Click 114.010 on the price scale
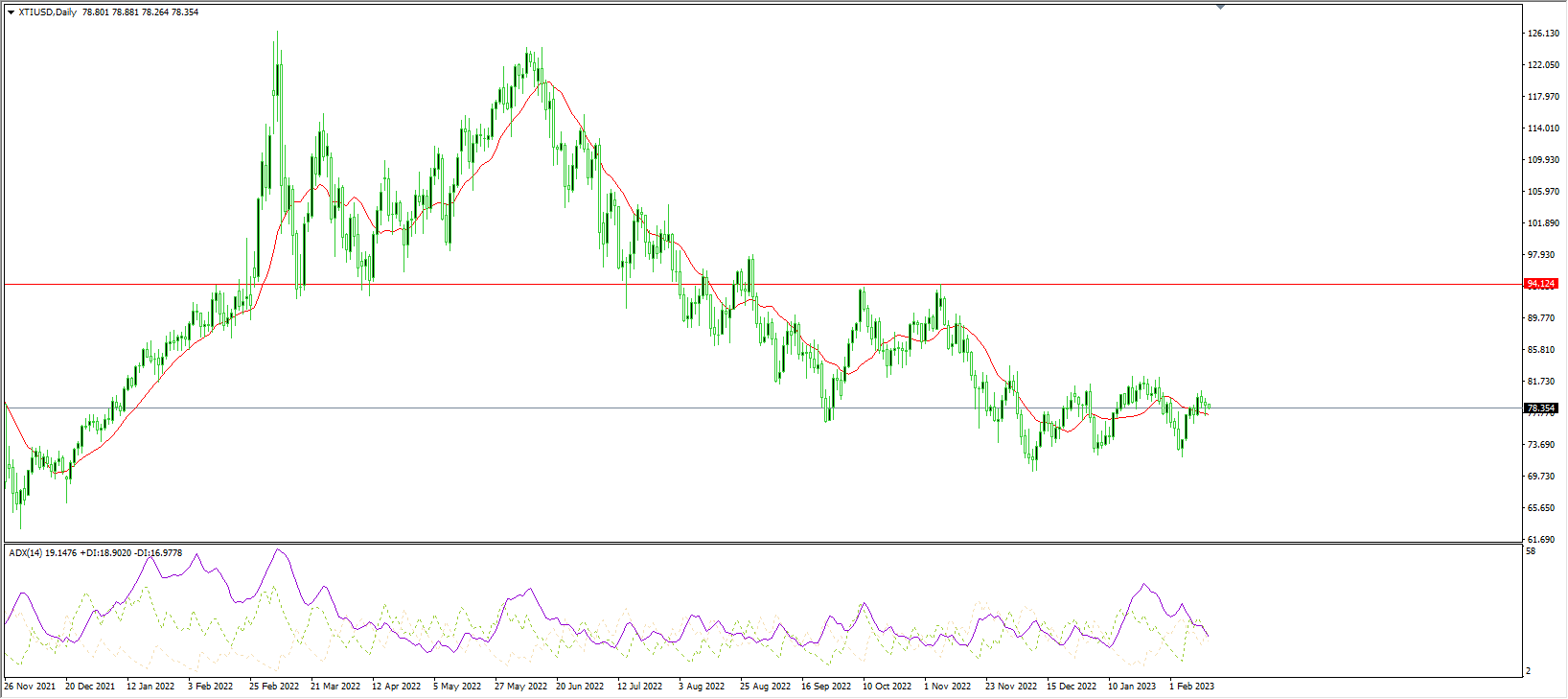This screenshot has height=699, width=1568. (1543, 128)
